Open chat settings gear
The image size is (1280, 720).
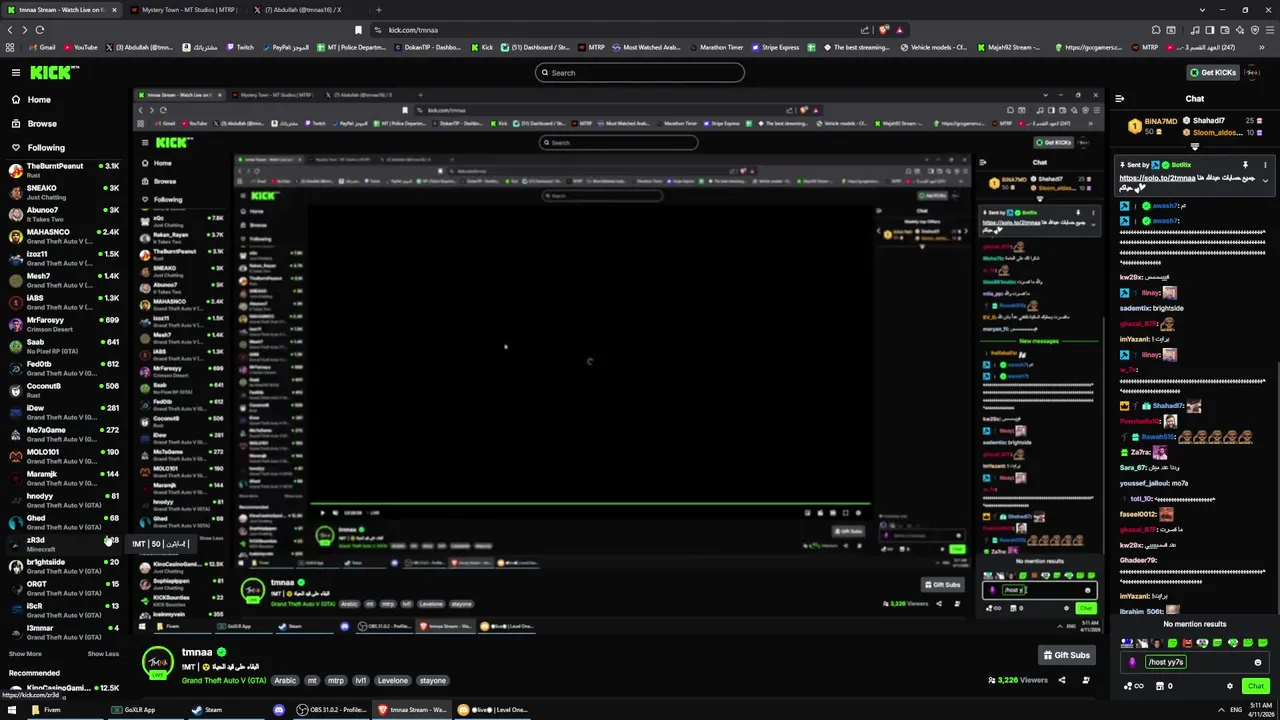(x=1230, y=686)
